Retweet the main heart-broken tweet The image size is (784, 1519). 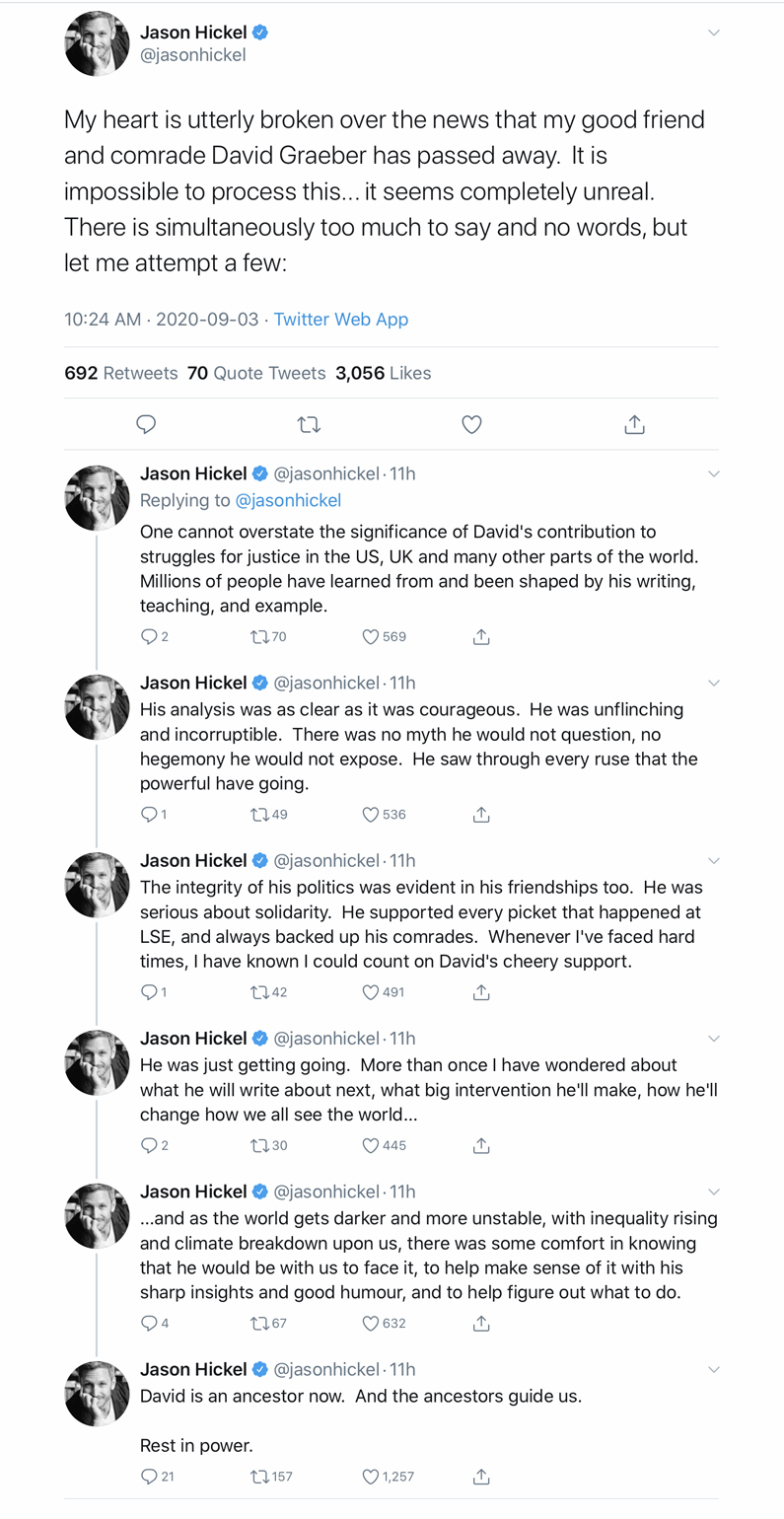[x=309, y=424]
